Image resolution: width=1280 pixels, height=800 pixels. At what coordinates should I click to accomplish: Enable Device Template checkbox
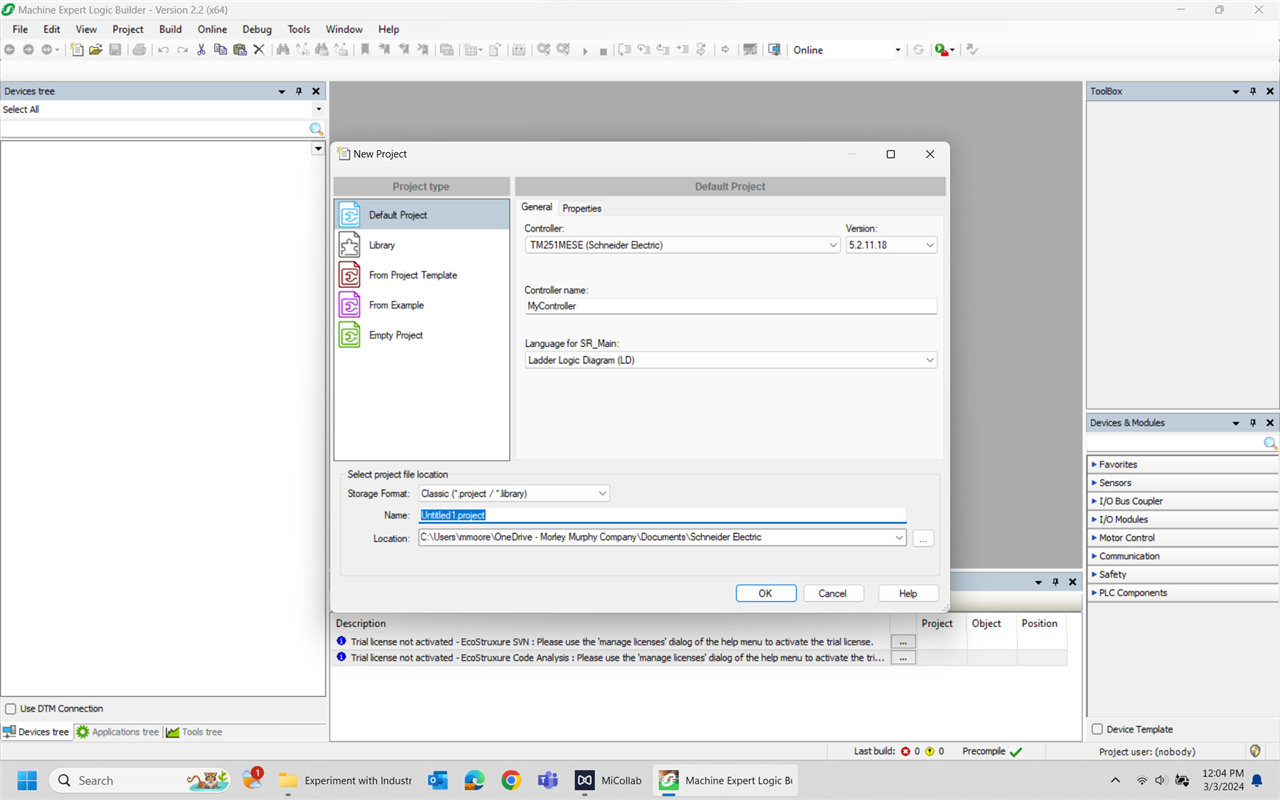(x=1097, y=729)
